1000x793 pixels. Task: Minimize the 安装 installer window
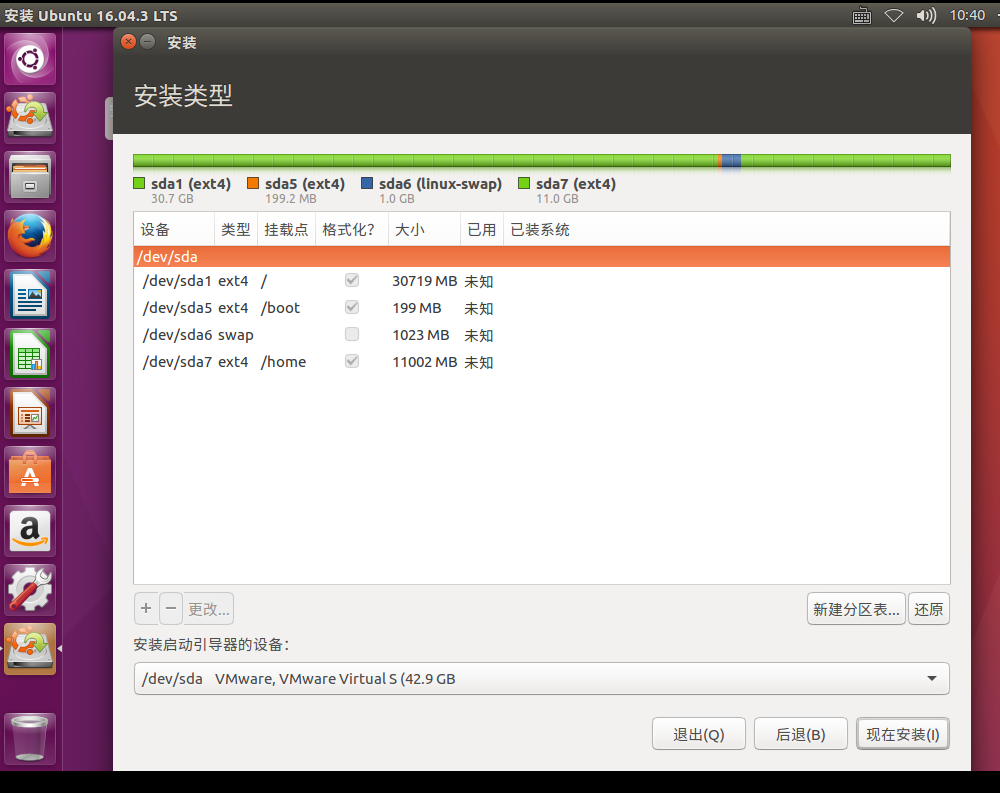[x=147, y=41]
